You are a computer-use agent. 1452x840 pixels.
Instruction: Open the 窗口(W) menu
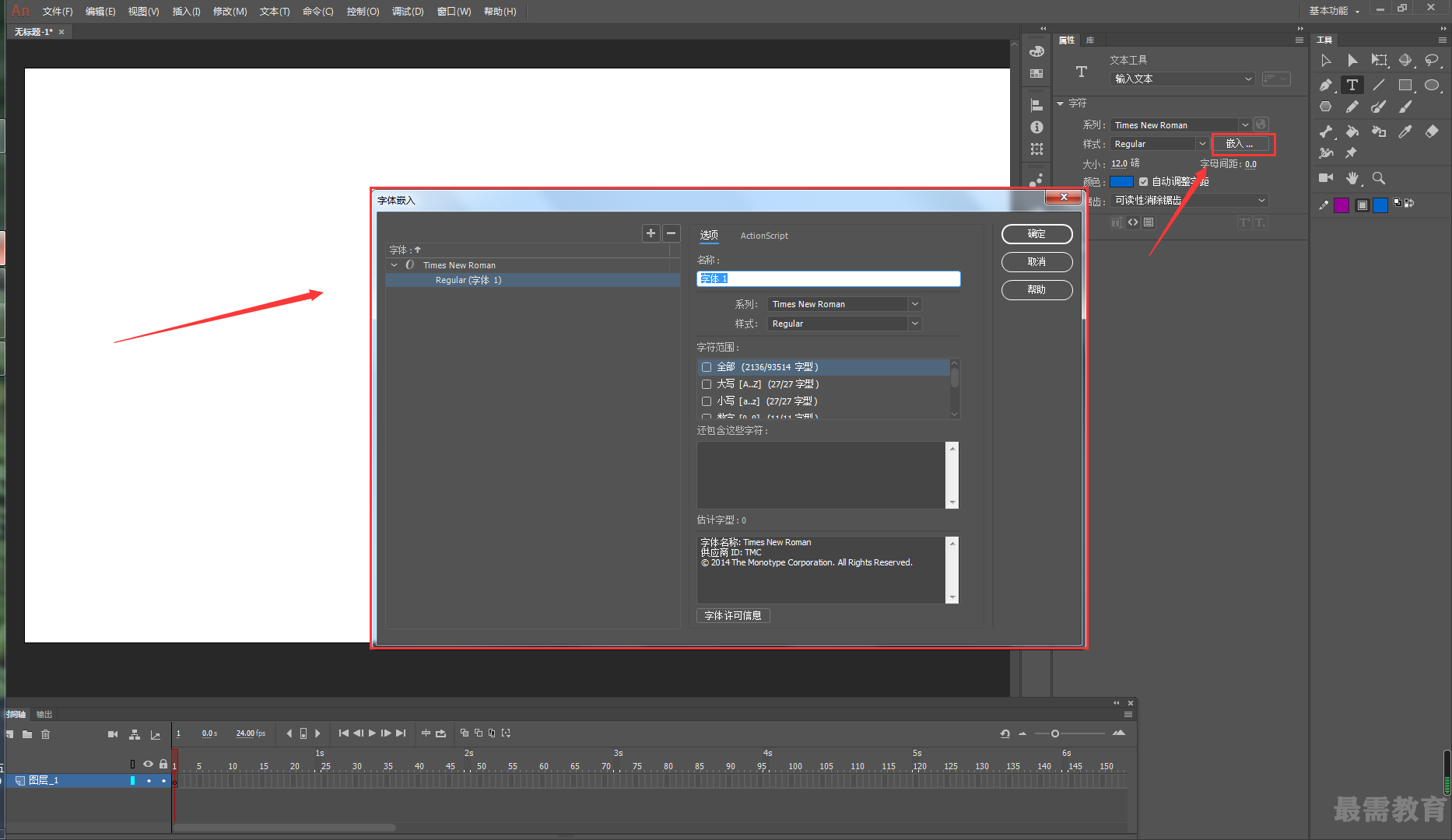coord(454,12)
